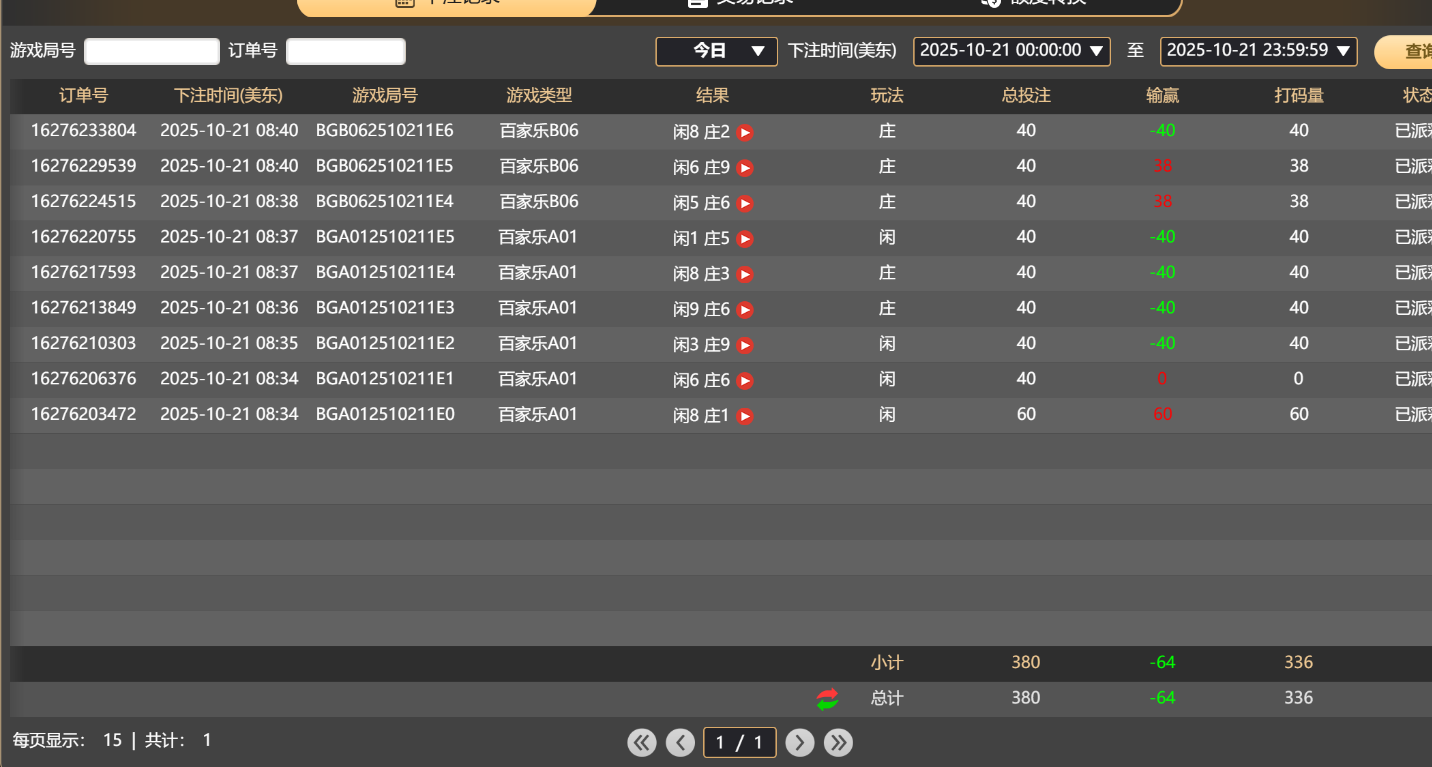Open the middle tab in top bar
The width and height of the screenshot is (1432, 767).
pyautogui.click(x=740, y=5)
